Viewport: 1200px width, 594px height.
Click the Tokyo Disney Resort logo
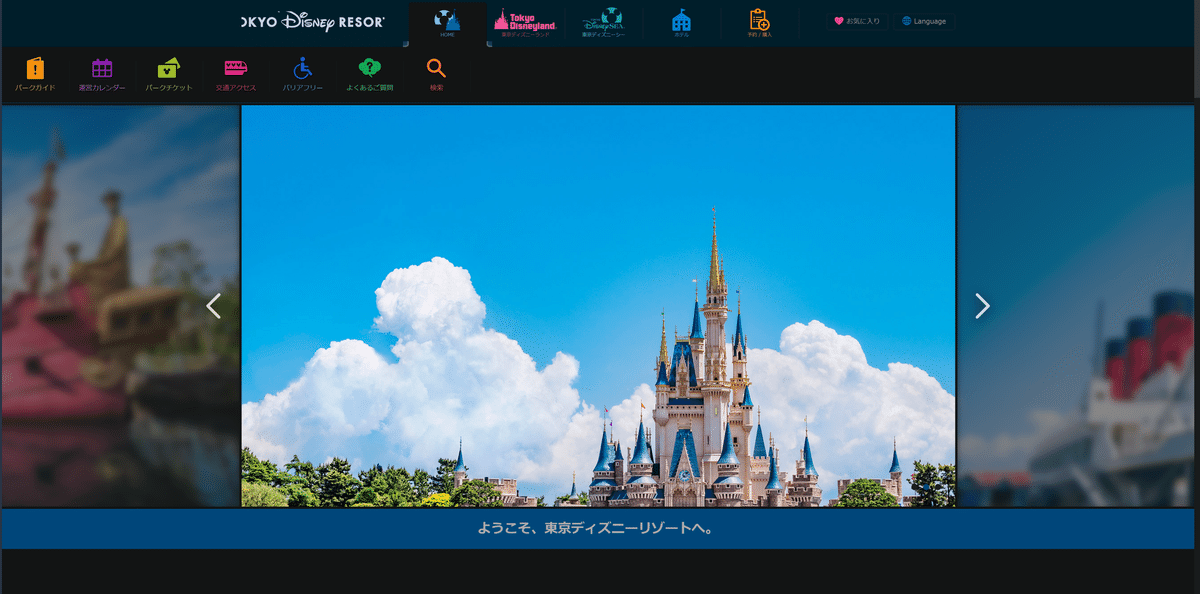coord(313,21)
